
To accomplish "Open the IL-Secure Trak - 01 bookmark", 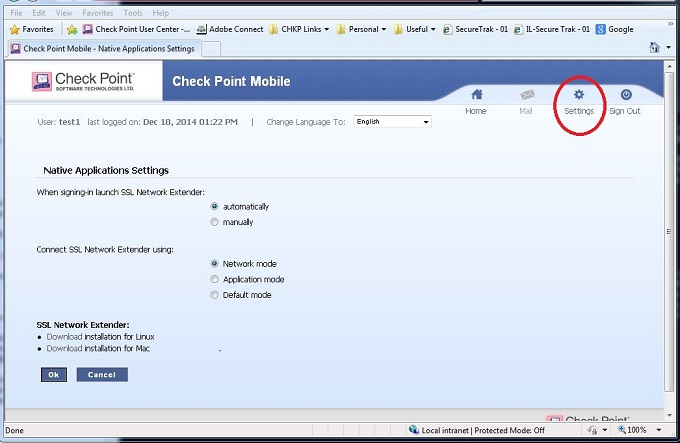I will tap(552, 29).
